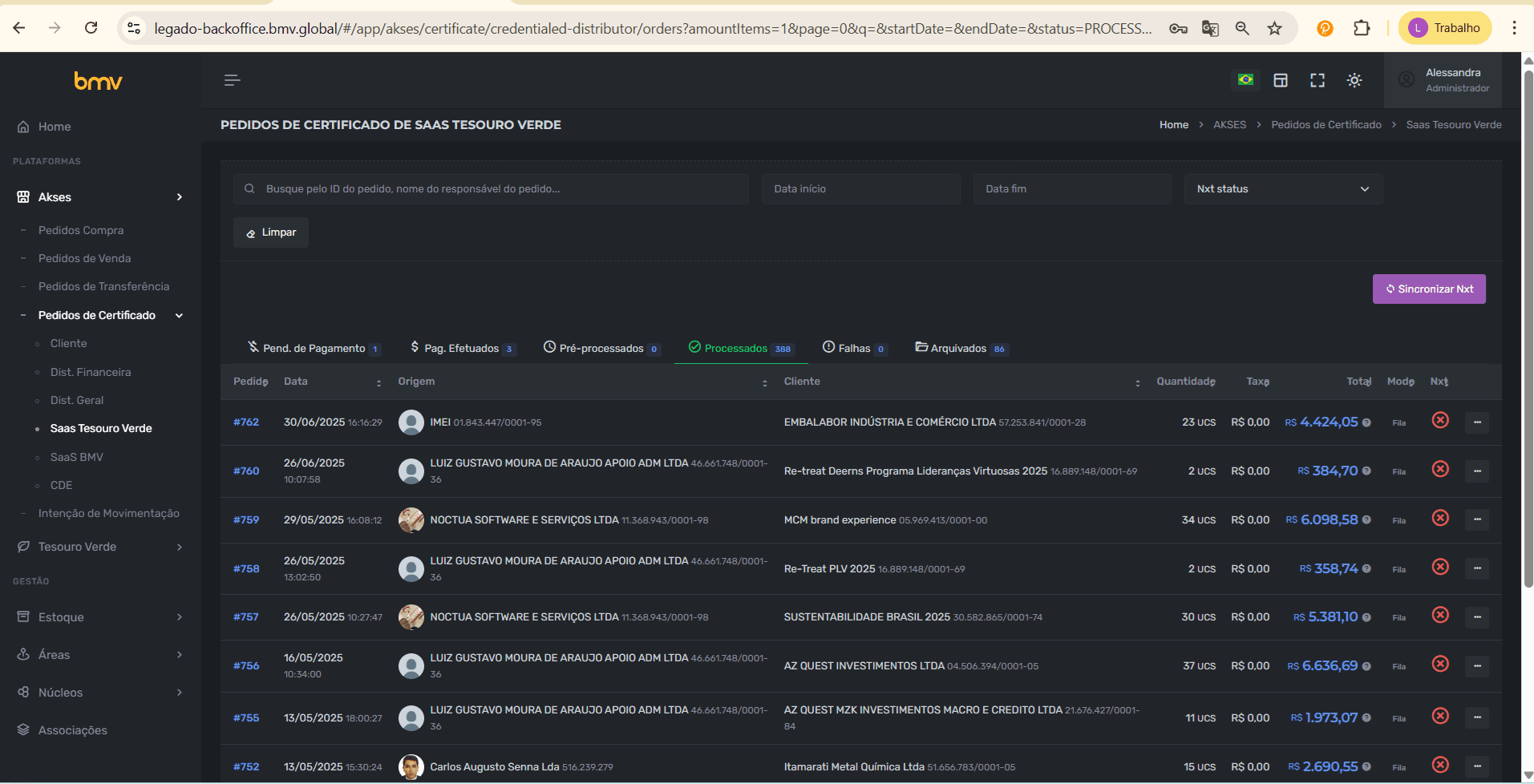
Task: Bookmark this page with star icon
Action: [1275, 29]
